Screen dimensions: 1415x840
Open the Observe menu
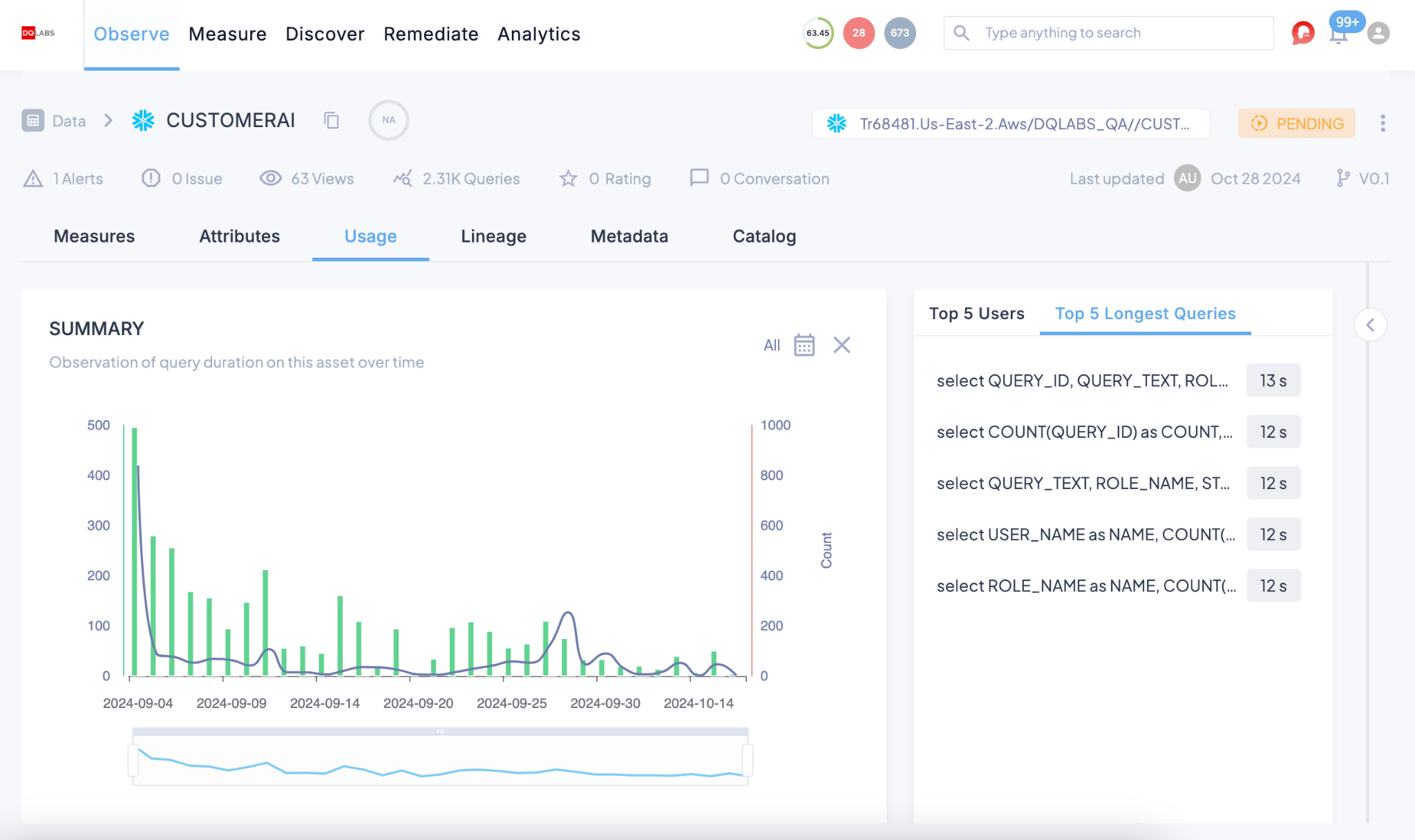click(131, 34)
